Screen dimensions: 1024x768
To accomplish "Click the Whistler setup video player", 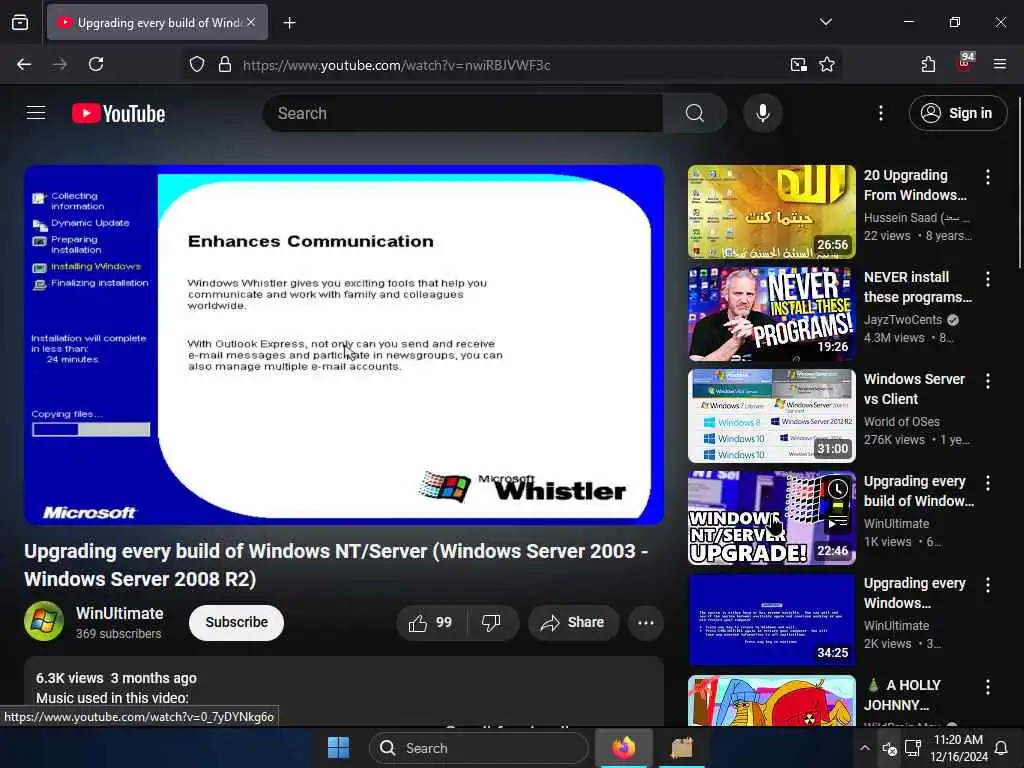I will click(344, 345).
